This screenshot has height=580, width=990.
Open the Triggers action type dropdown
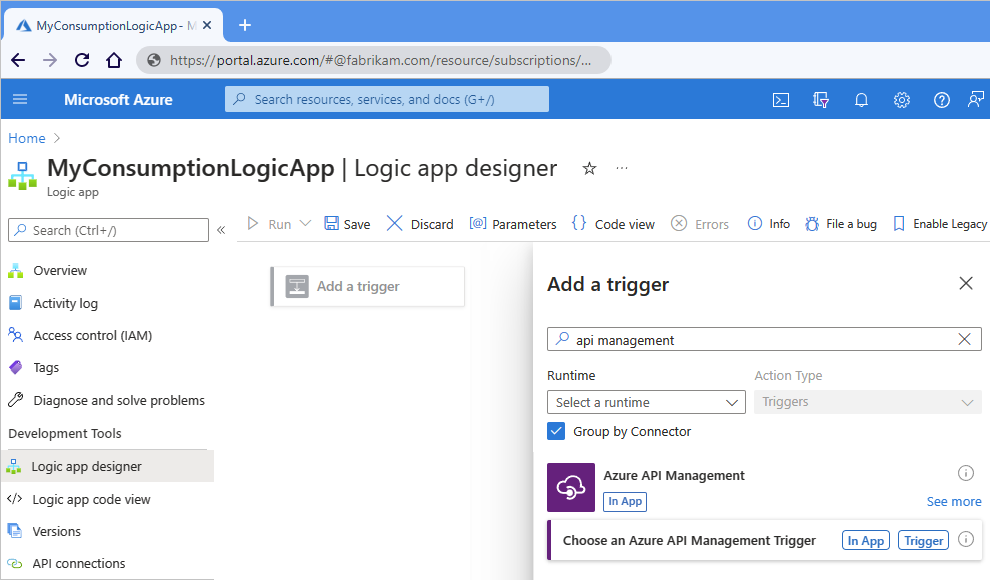[866, 401]
